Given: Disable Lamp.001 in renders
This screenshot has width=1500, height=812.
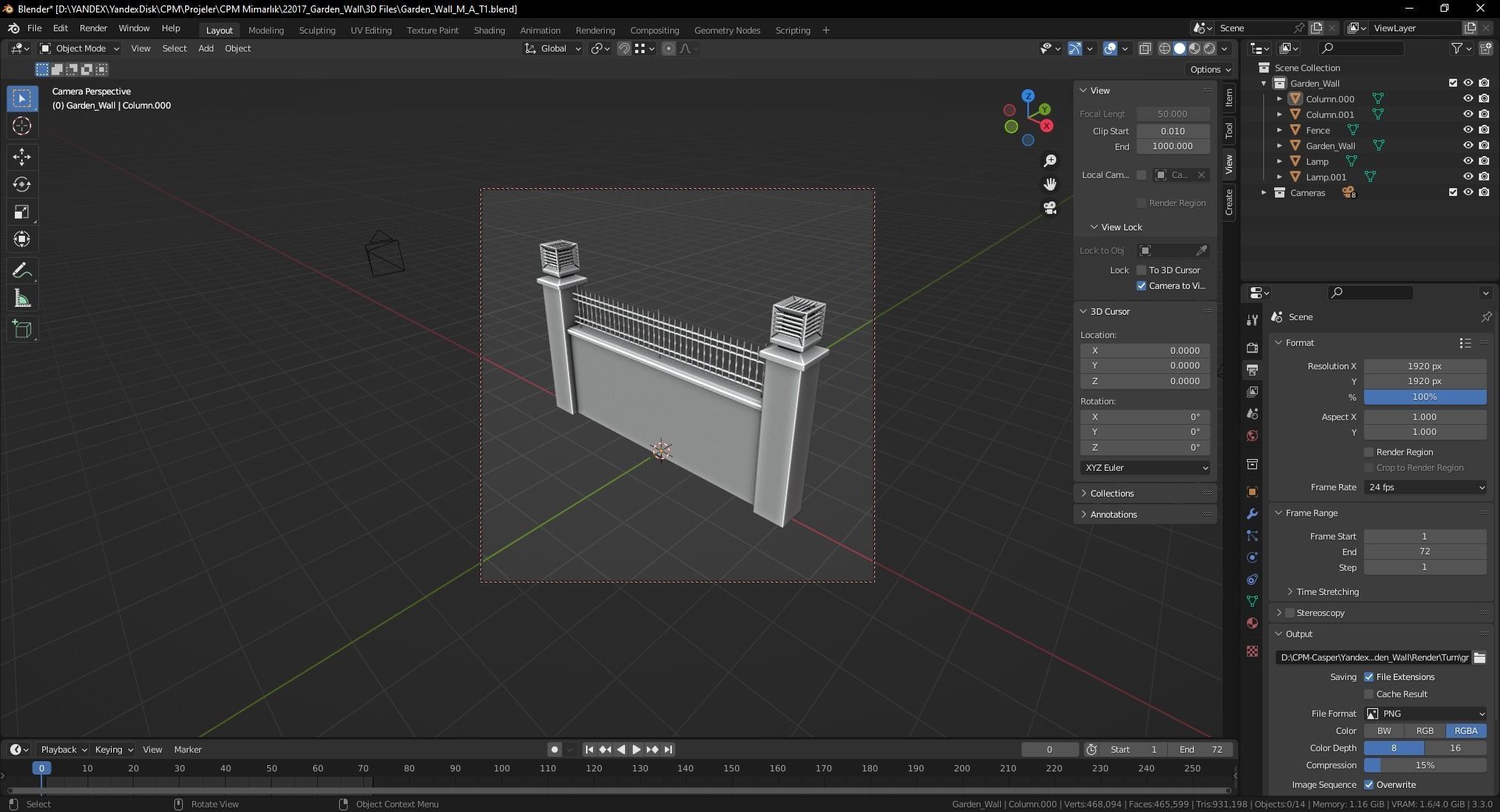Looking at the screenshot, I should (x=1484, y=177).
